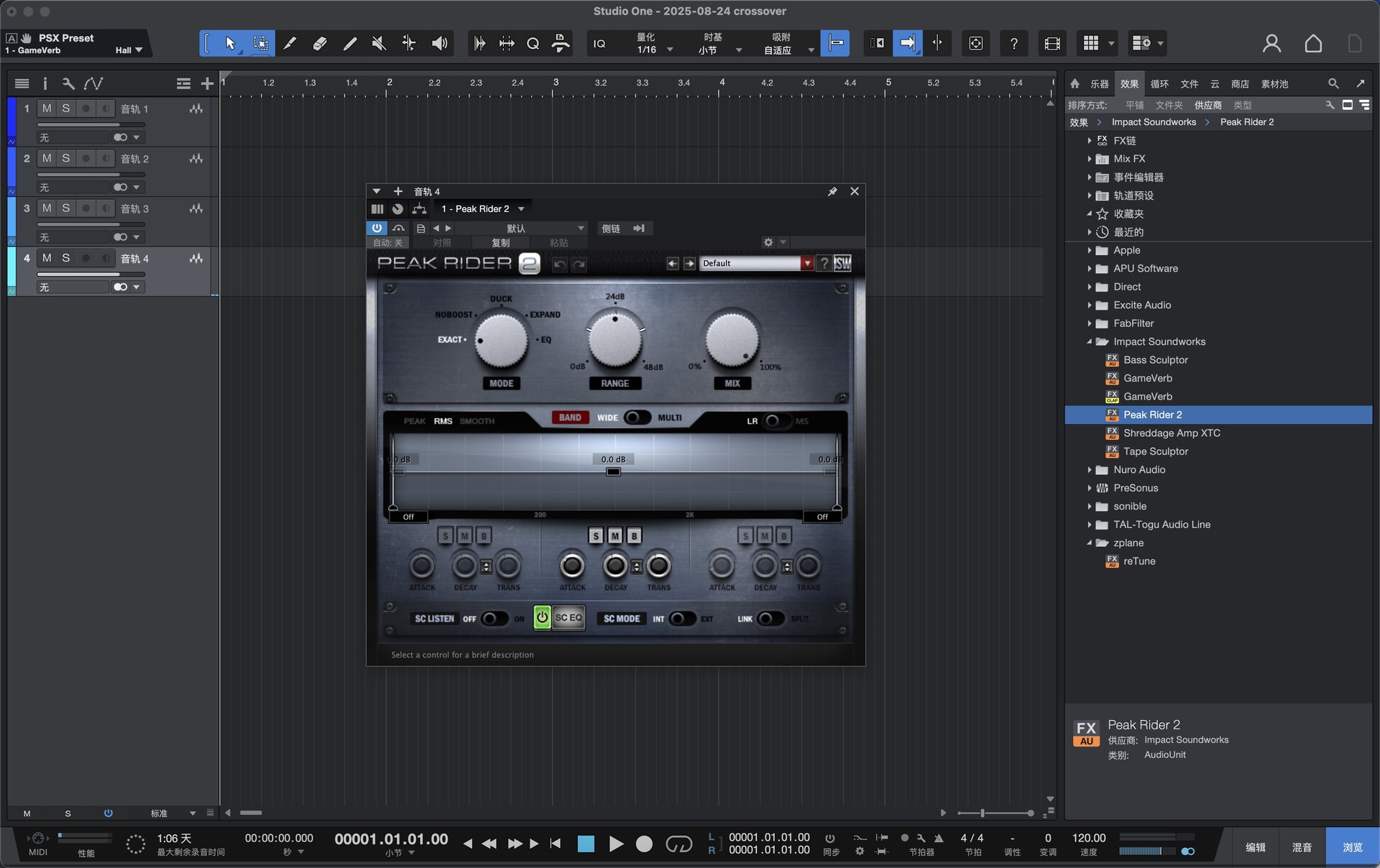Switch to the 文件 browser tab

(x=1190, y=84)
